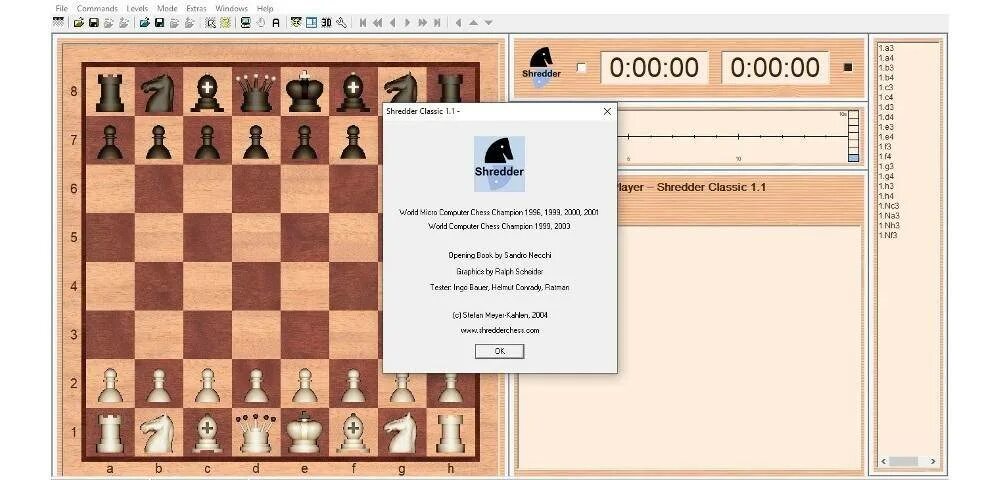Click the flip board toolbar icon
The image size is (1000, 480).
(296, 23)
